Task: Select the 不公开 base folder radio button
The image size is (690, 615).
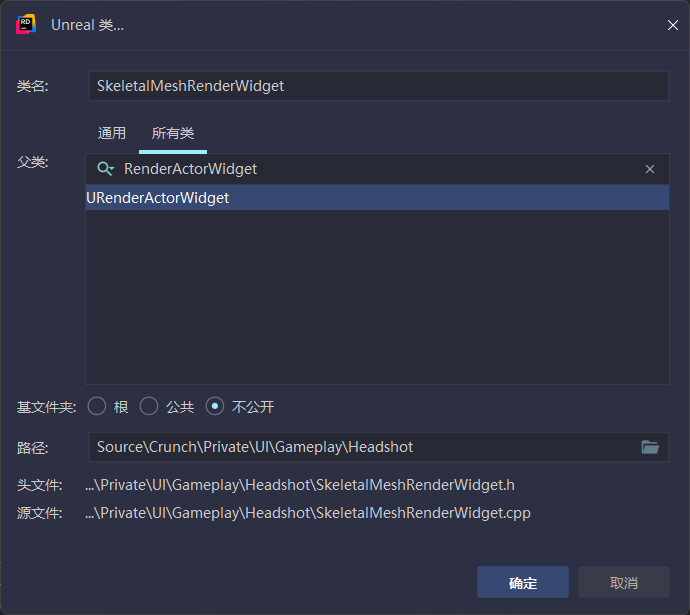Action: tap(215, 406)
